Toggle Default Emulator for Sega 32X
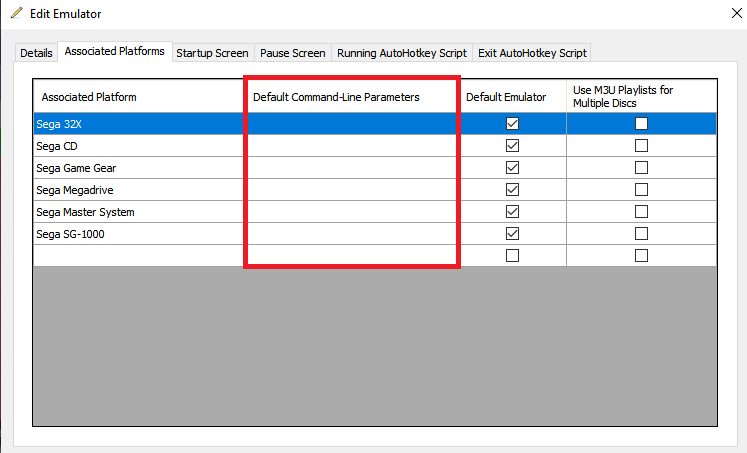The image size is (747, 453). [x=512, y=124]
